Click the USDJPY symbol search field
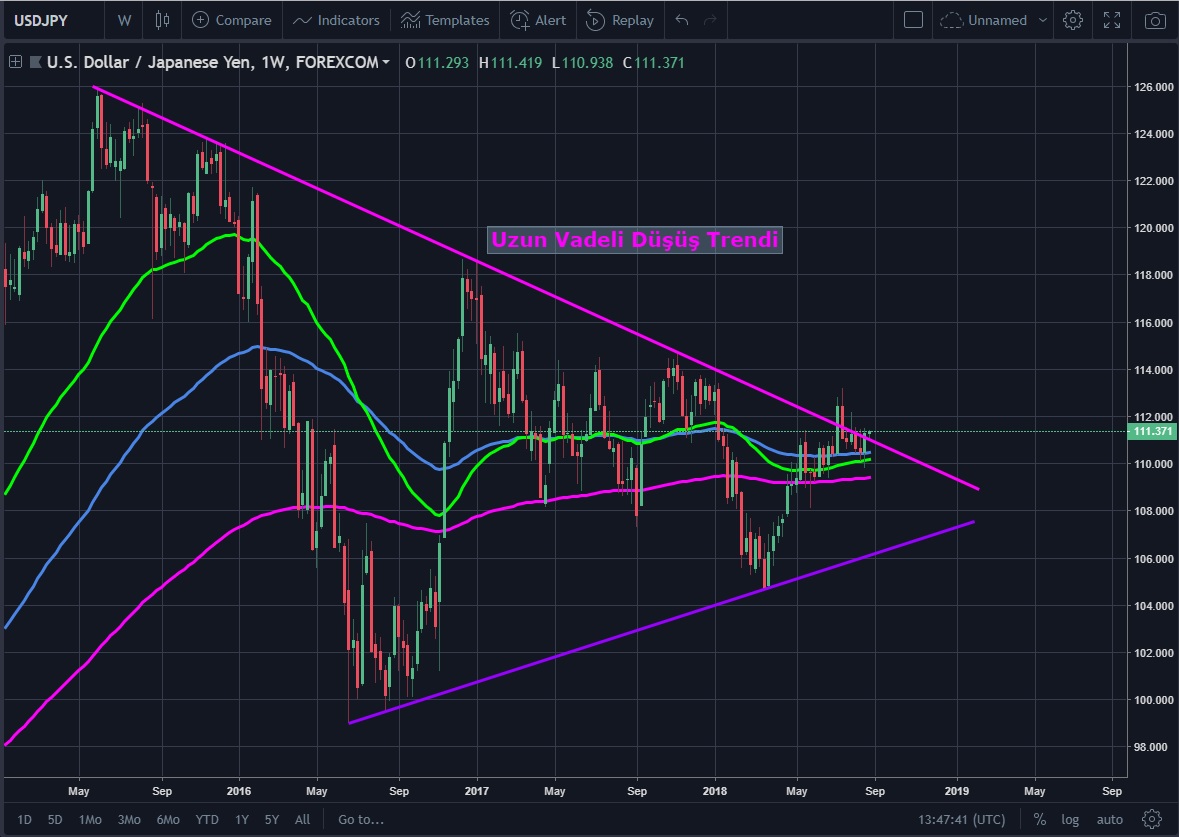Viewport: 1179px width, 837px height. tap(50, 20)
